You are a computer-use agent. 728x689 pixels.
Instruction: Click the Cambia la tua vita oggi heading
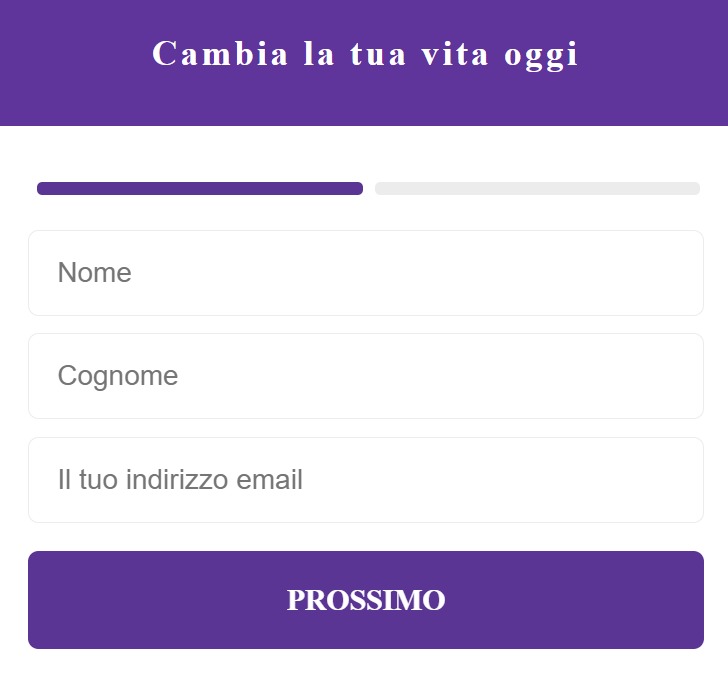tap(365, 55)
